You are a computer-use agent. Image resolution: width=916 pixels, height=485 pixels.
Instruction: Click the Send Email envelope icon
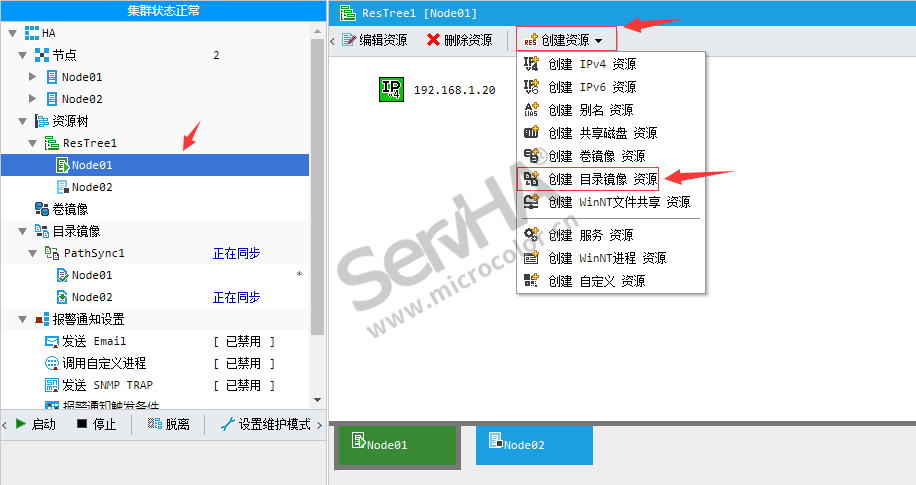[x=52, y=341]
